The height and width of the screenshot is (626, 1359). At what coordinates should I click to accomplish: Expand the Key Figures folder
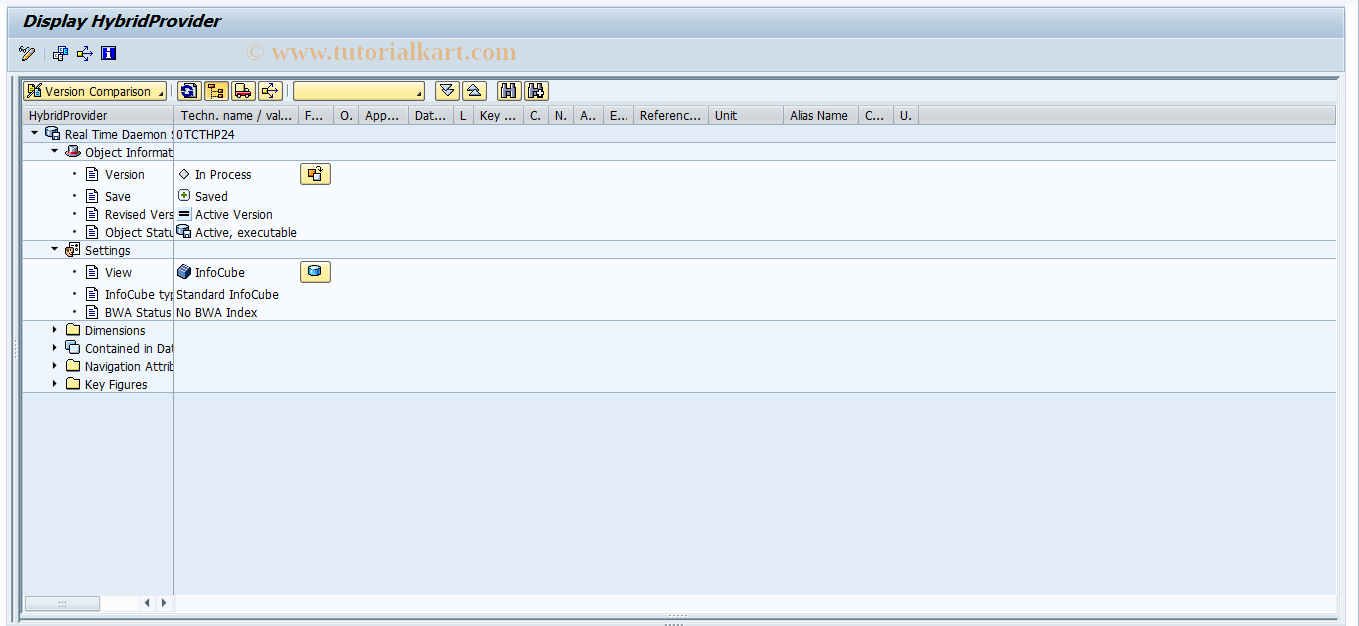click(x=55, y=384)
